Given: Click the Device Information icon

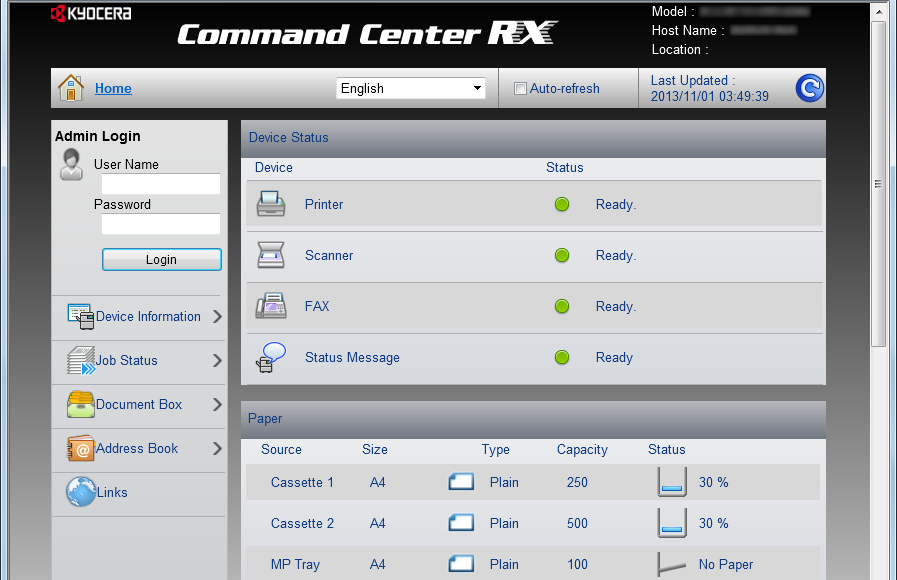Looking at the screenshot, I should click(x=81, y=316).
